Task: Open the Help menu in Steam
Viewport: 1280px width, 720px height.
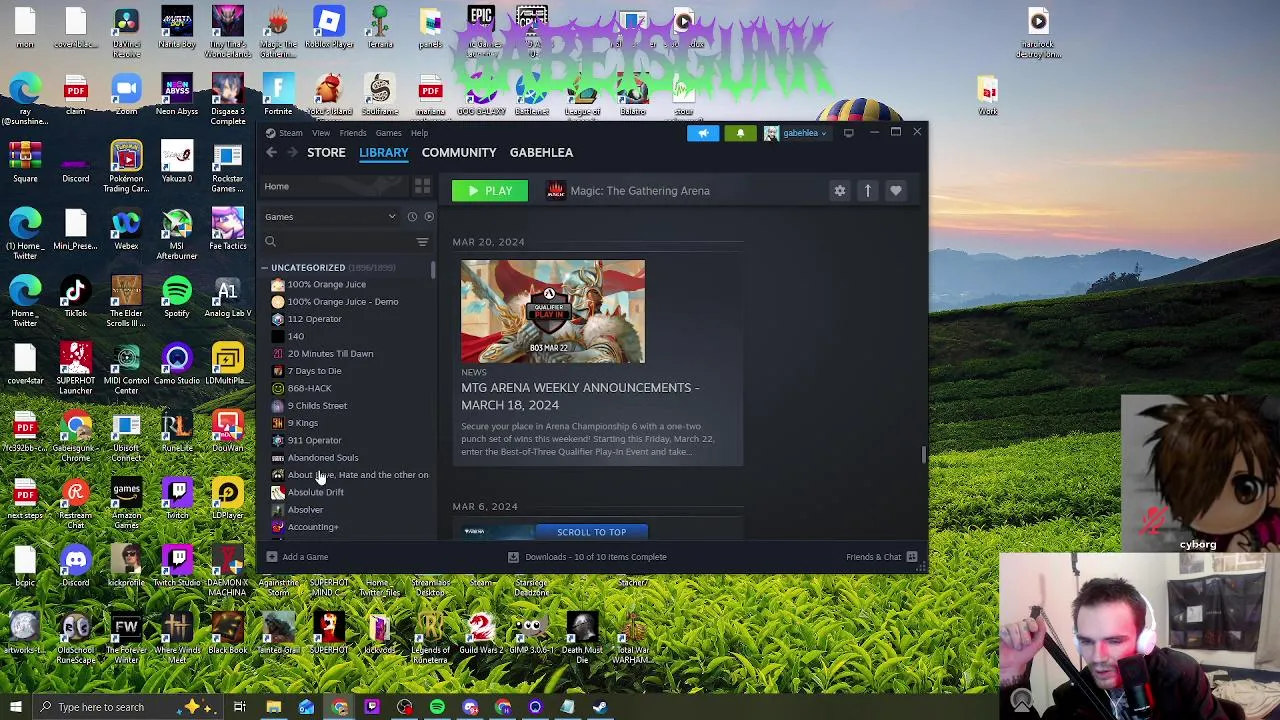Action: point(419,133)
